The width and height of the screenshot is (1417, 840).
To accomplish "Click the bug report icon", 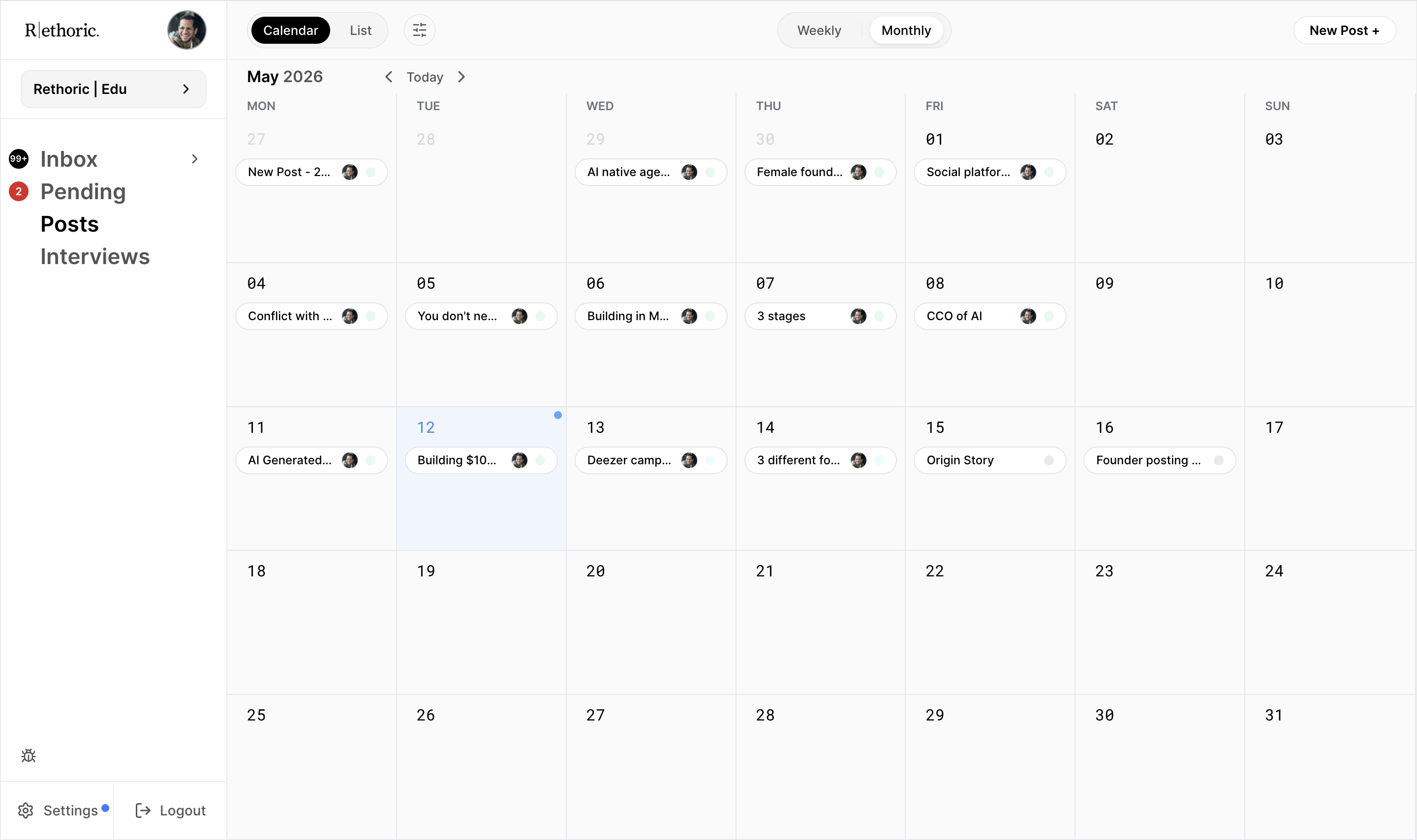I will click(x=29, y=756).
